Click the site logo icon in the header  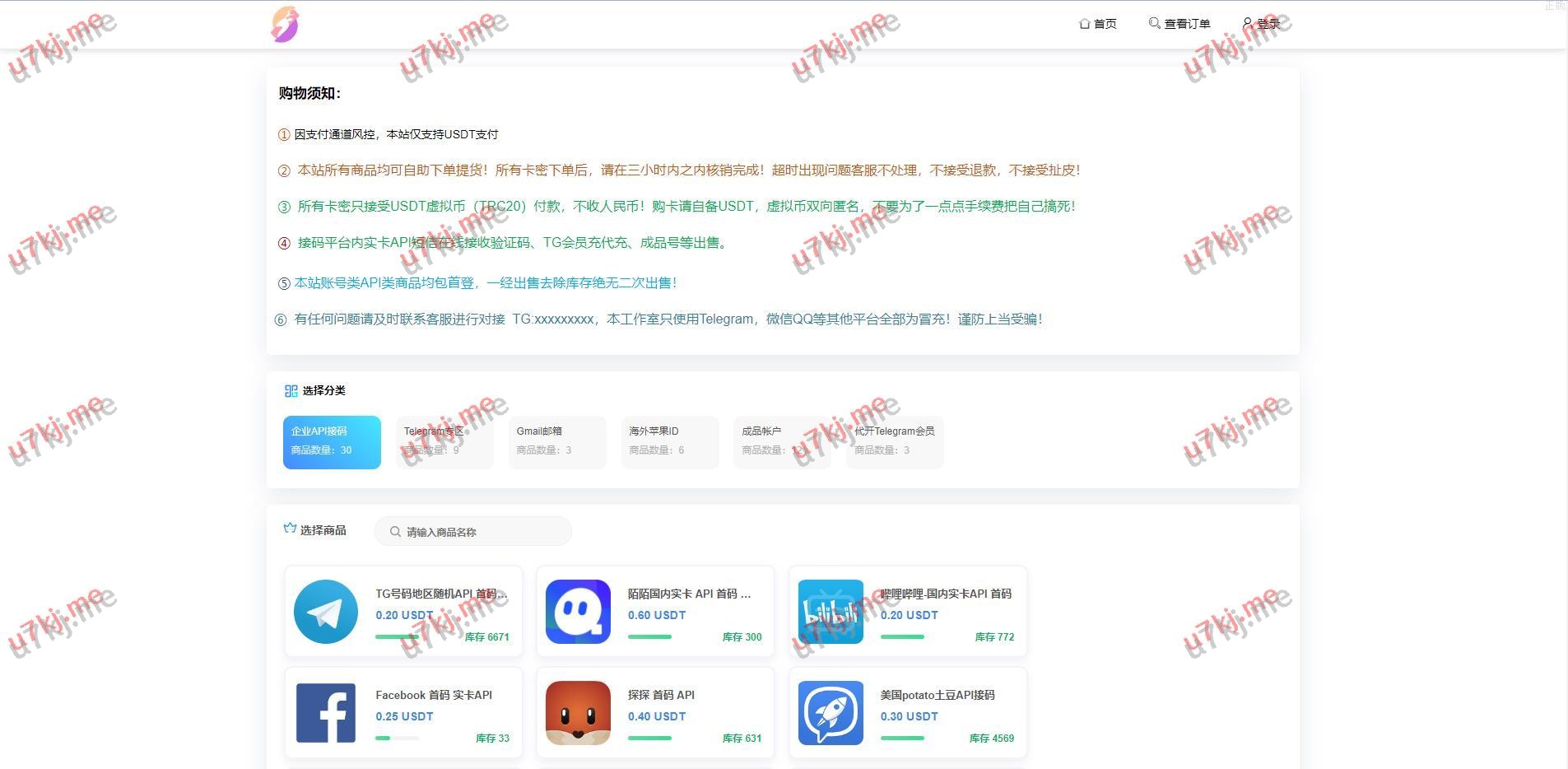(284, 24)
